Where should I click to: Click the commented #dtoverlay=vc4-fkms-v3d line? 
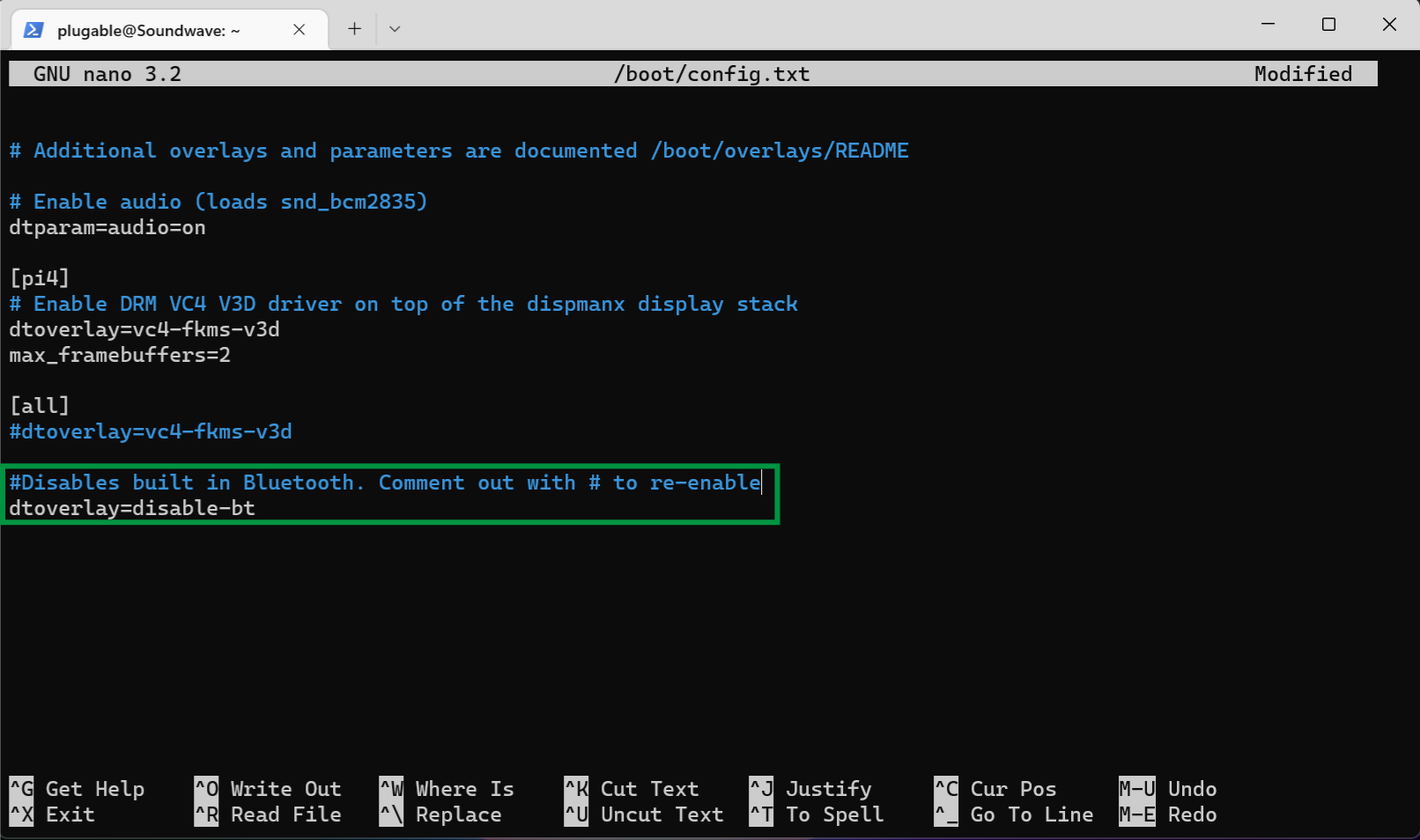(x=151, y=431)
